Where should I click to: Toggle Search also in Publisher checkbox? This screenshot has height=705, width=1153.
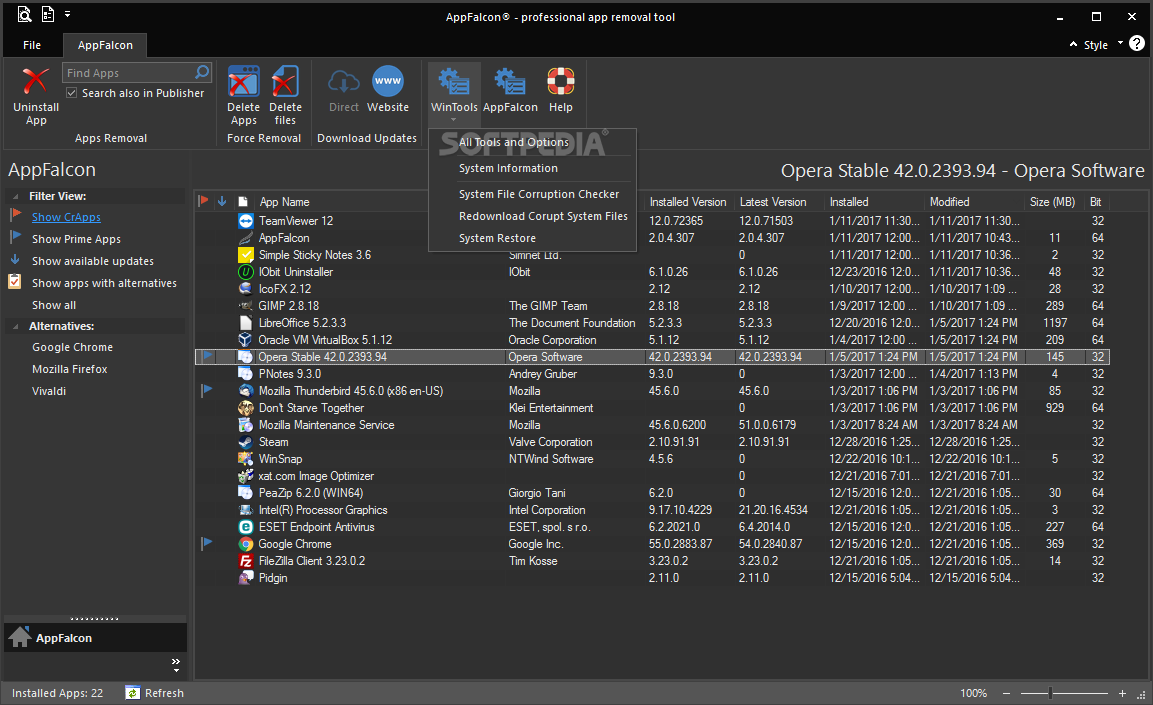click(71, 93)
